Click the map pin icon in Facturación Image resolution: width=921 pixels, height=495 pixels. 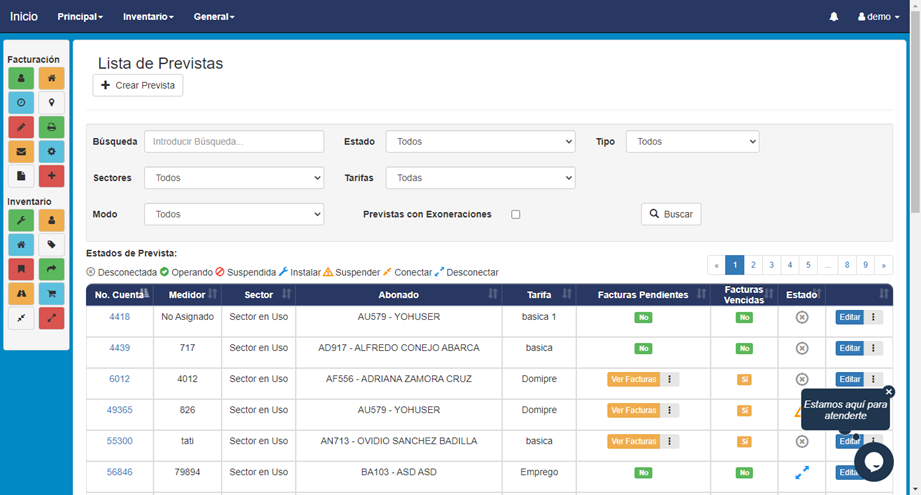point(52,103)
